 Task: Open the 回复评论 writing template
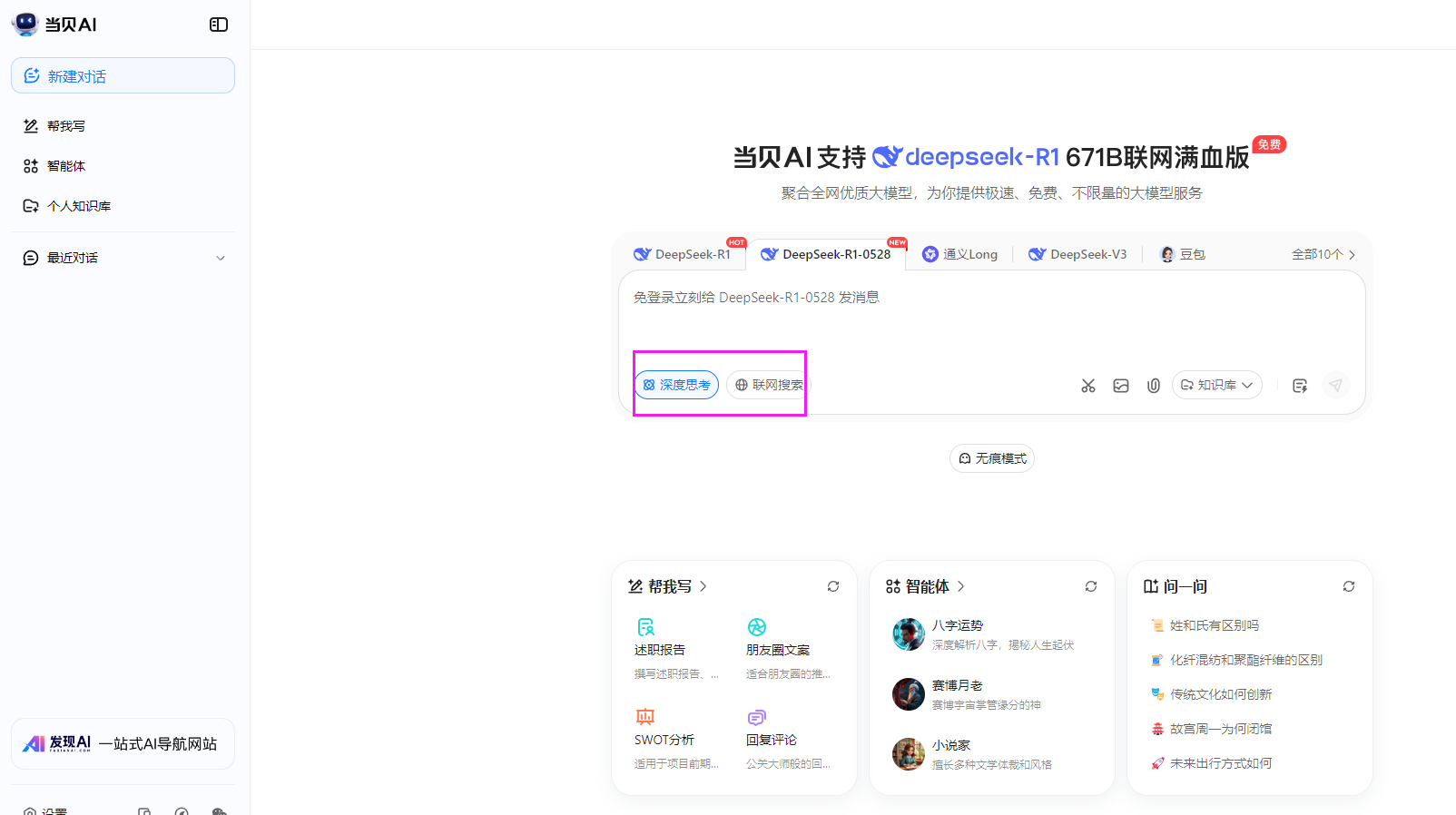[789, 739]
